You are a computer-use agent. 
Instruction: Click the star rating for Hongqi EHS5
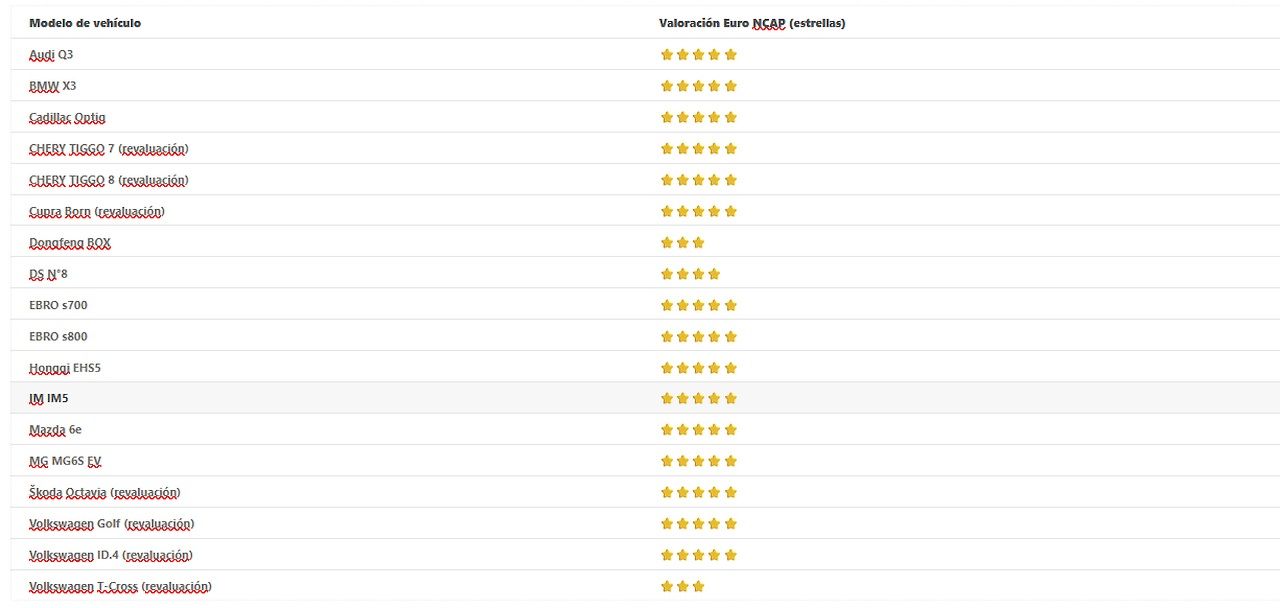pyautogui.click(x=698, y=368)
